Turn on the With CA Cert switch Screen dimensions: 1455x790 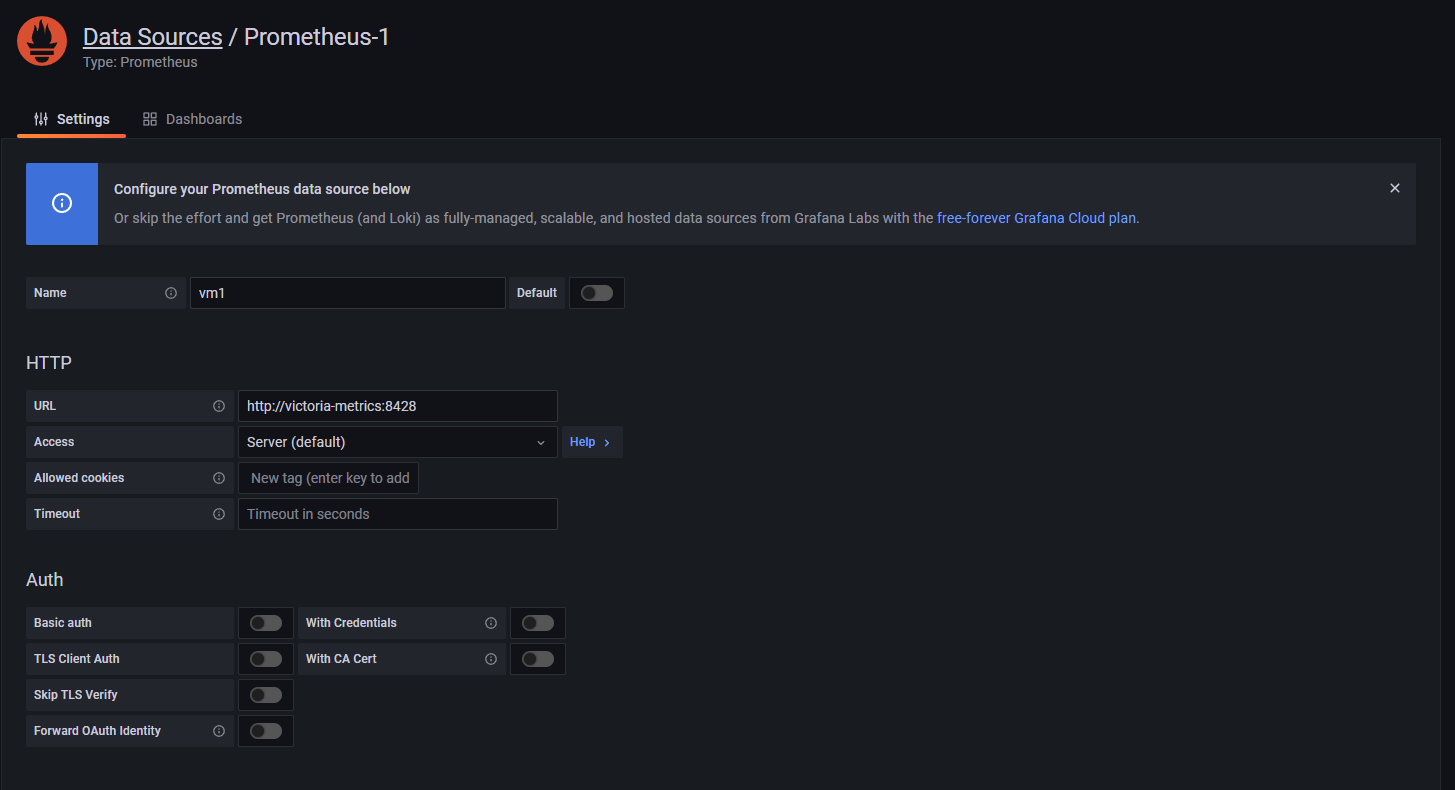point(538,659)
